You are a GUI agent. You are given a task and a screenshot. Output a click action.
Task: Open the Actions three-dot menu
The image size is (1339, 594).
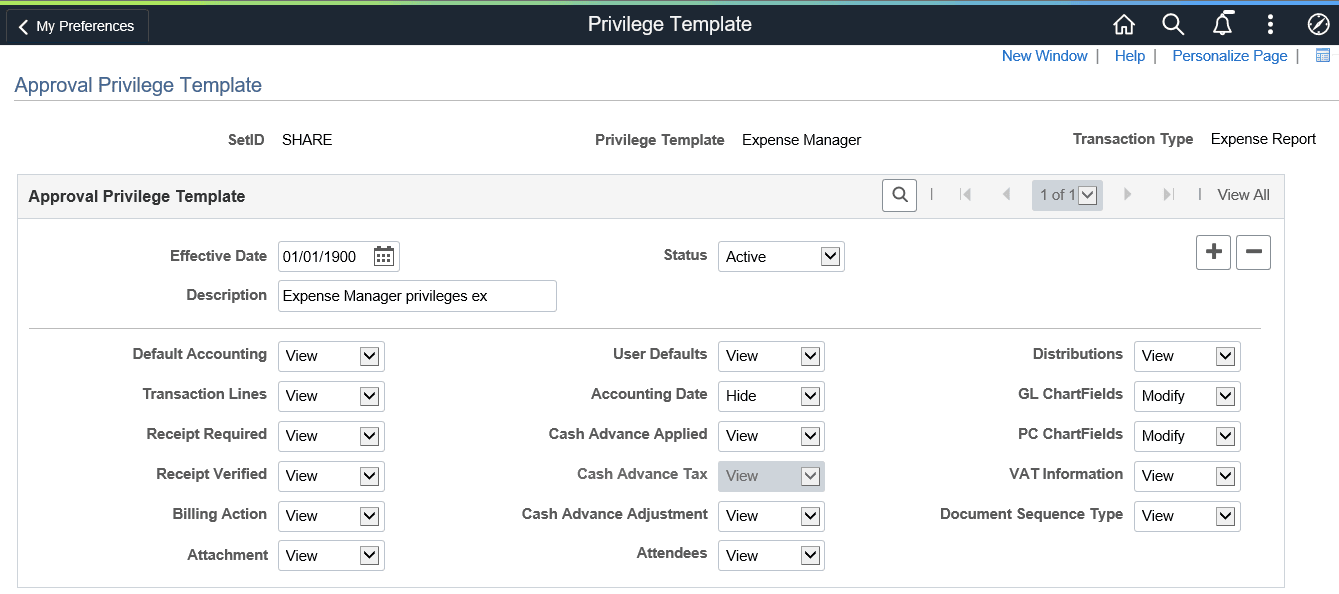coord(1270,25)
